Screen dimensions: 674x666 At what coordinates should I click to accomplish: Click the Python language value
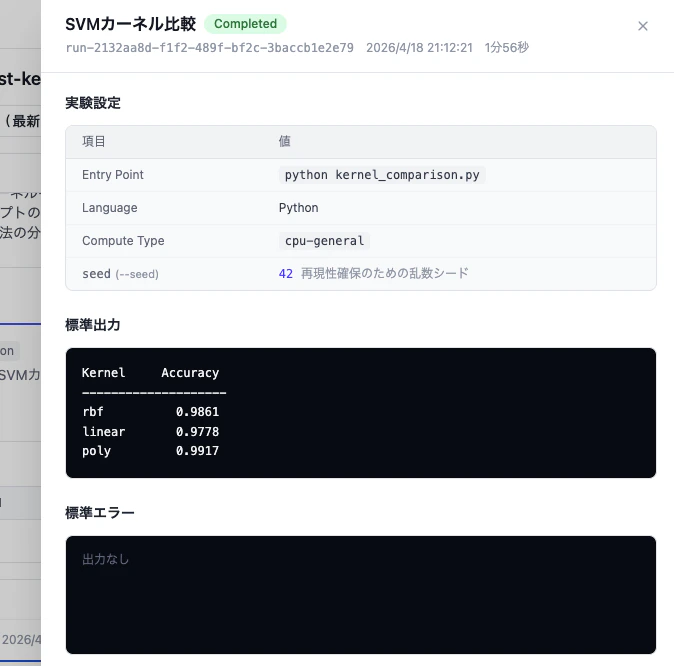tap(298, 208)
